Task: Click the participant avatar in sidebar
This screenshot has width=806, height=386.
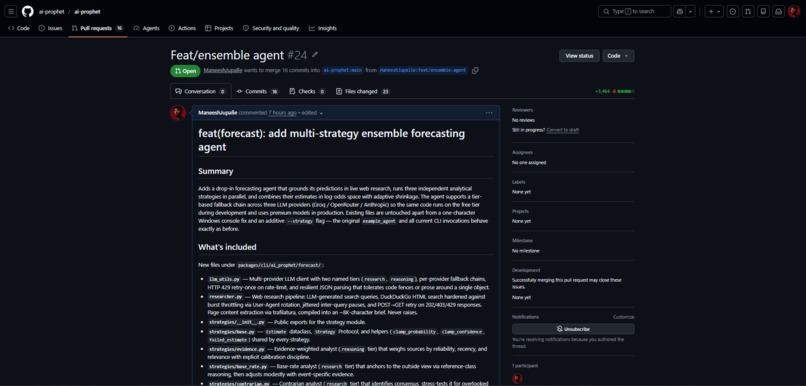Action: point(517,379)
